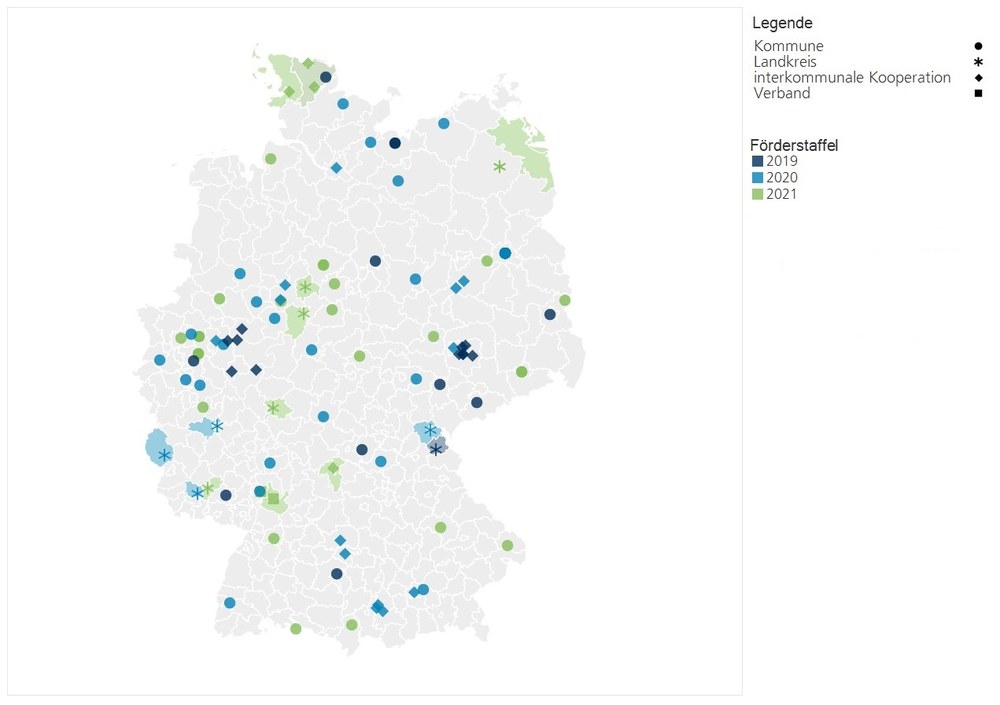Click the green circle on northwest coast

point(270,159)
